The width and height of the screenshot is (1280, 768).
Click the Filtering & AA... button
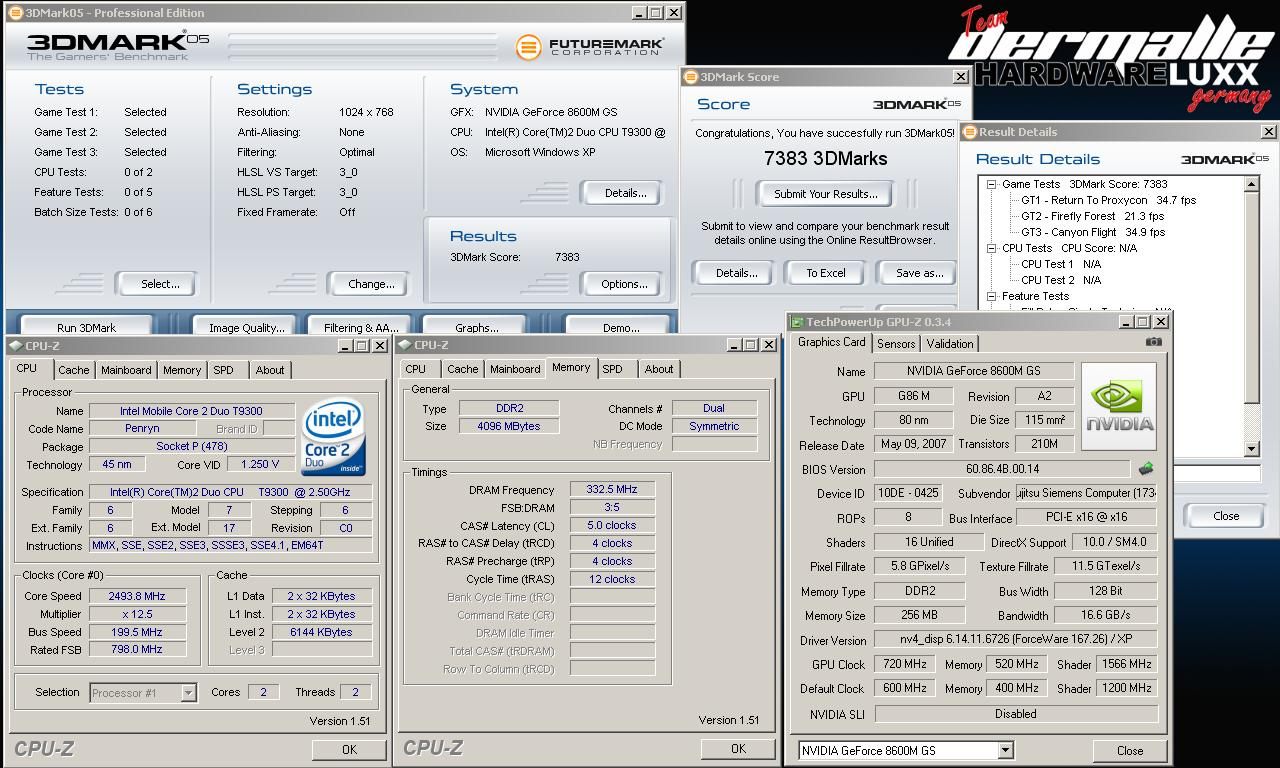click(360, 327)
